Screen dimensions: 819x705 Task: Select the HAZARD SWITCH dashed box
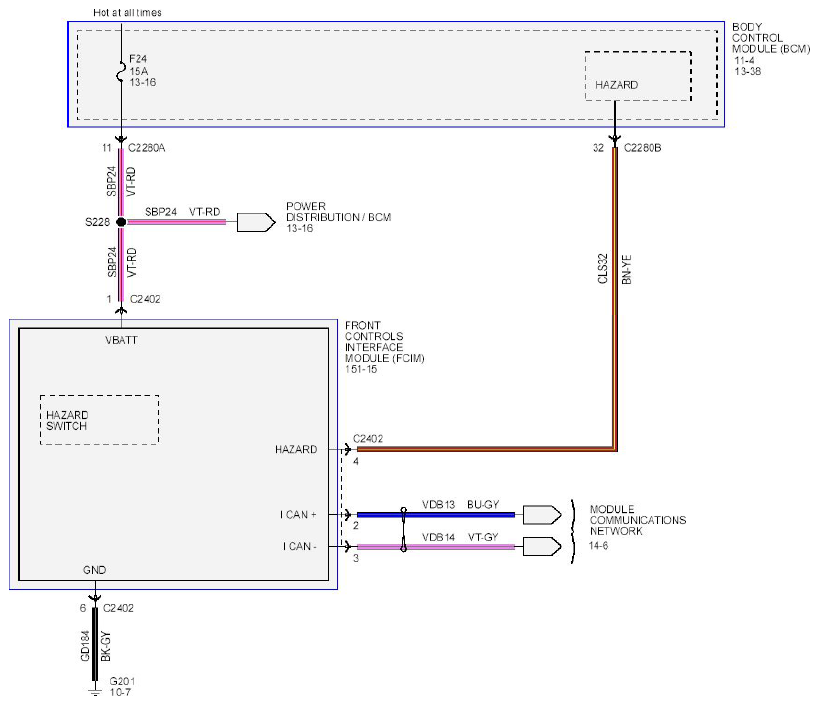point(99,420)
